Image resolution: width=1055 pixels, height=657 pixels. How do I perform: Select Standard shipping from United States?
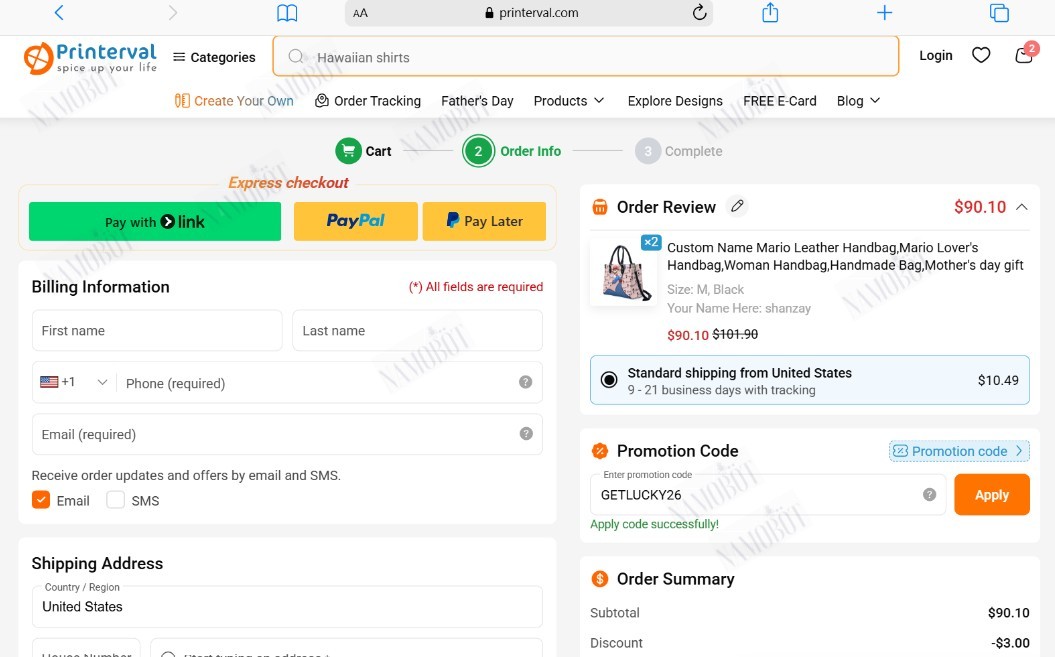pyautogui.click(x=809, y=380)
